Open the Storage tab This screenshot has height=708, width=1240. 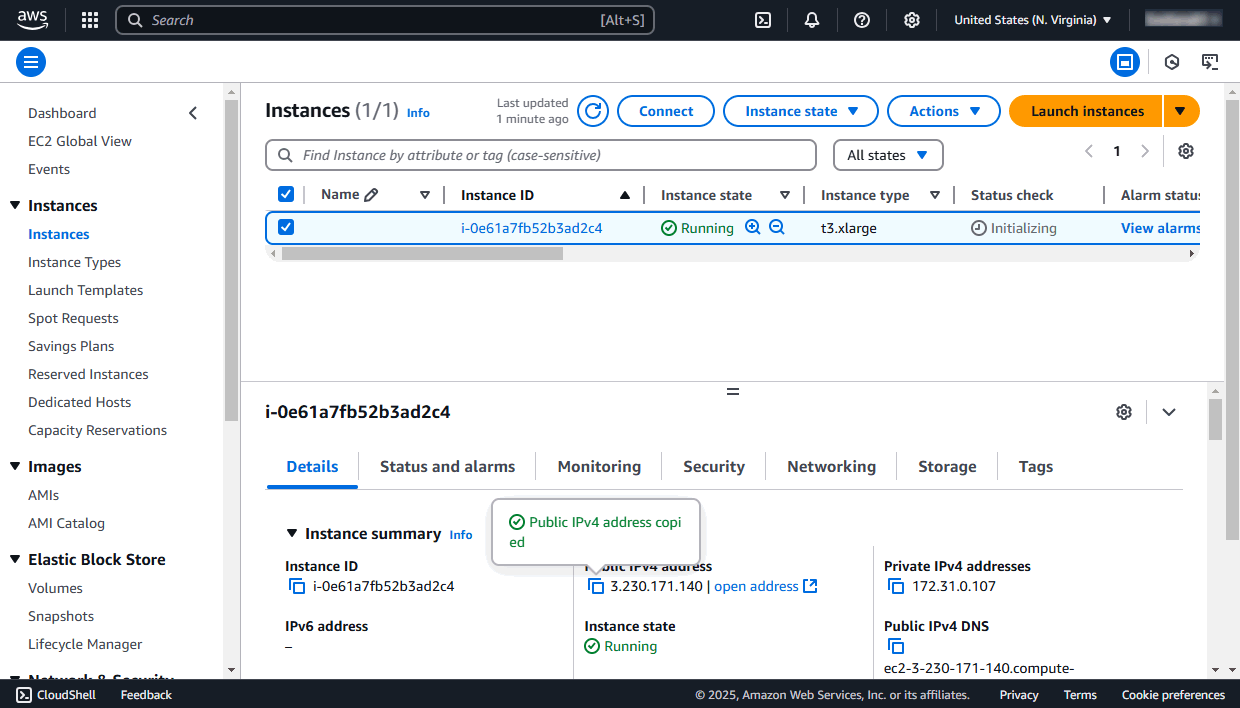[x=946, y=466]
